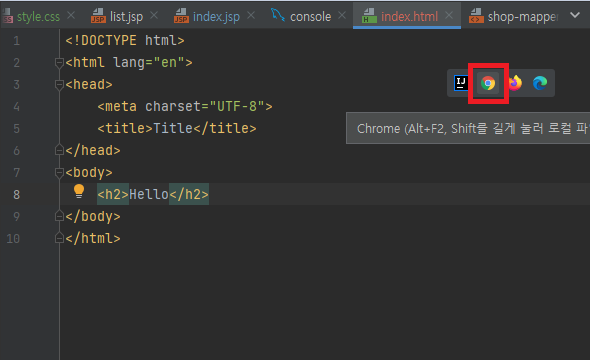Click the shop-mapper XML file icon
The image size is (590, 360).
click(476, 16)
